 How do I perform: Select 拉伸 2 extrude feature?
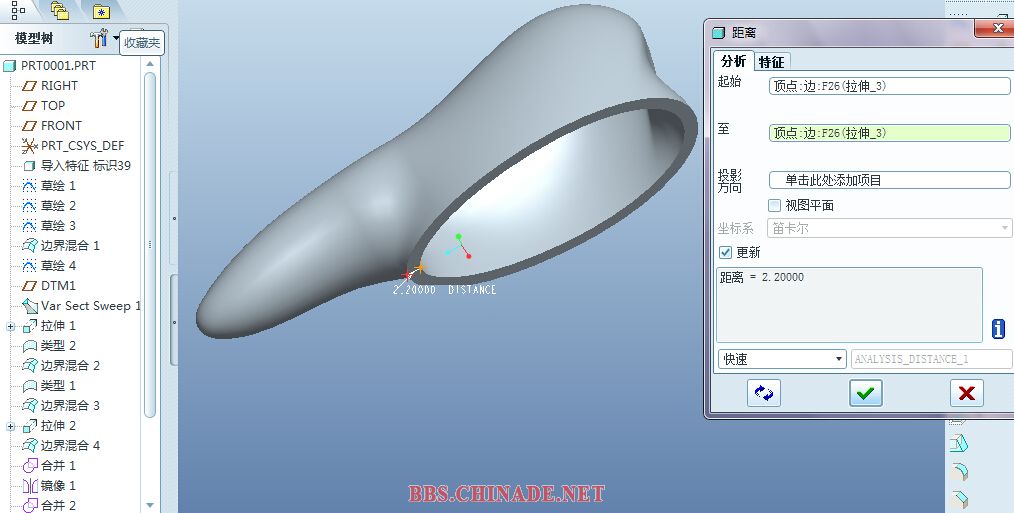coord(49,426)
